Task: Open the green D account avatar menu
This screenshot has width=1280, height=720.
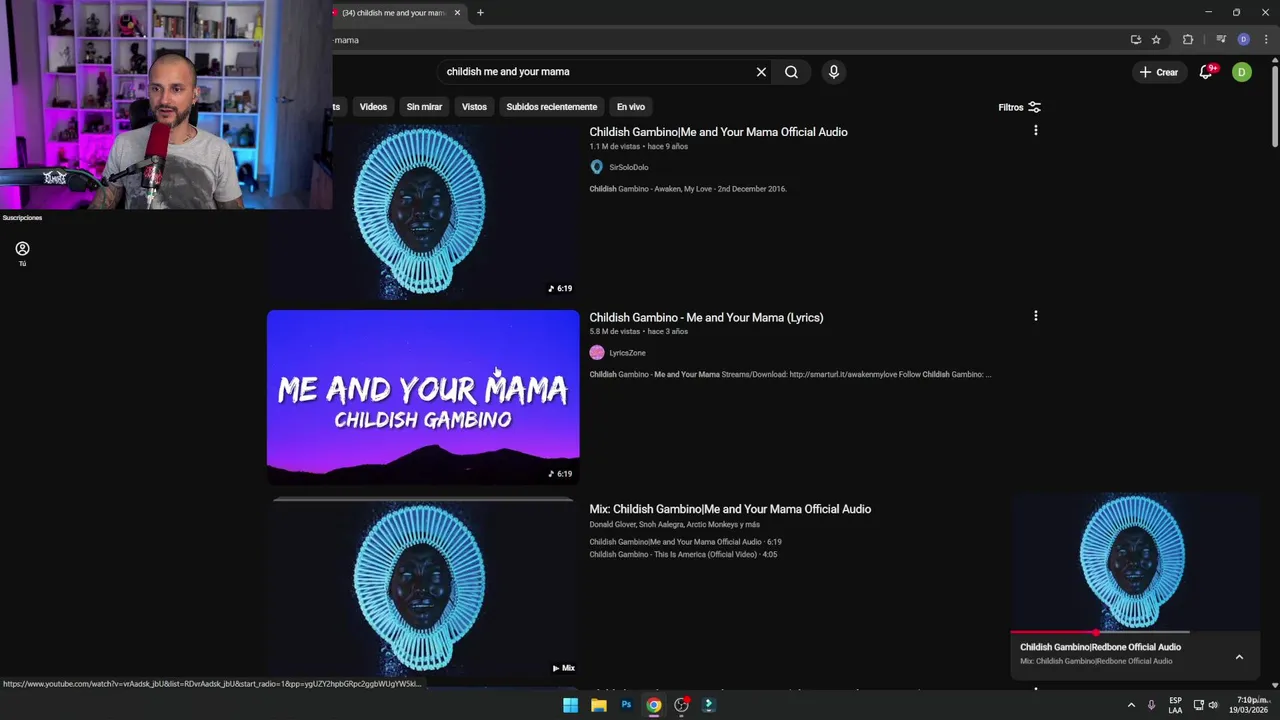Action: click(1241, 72)
